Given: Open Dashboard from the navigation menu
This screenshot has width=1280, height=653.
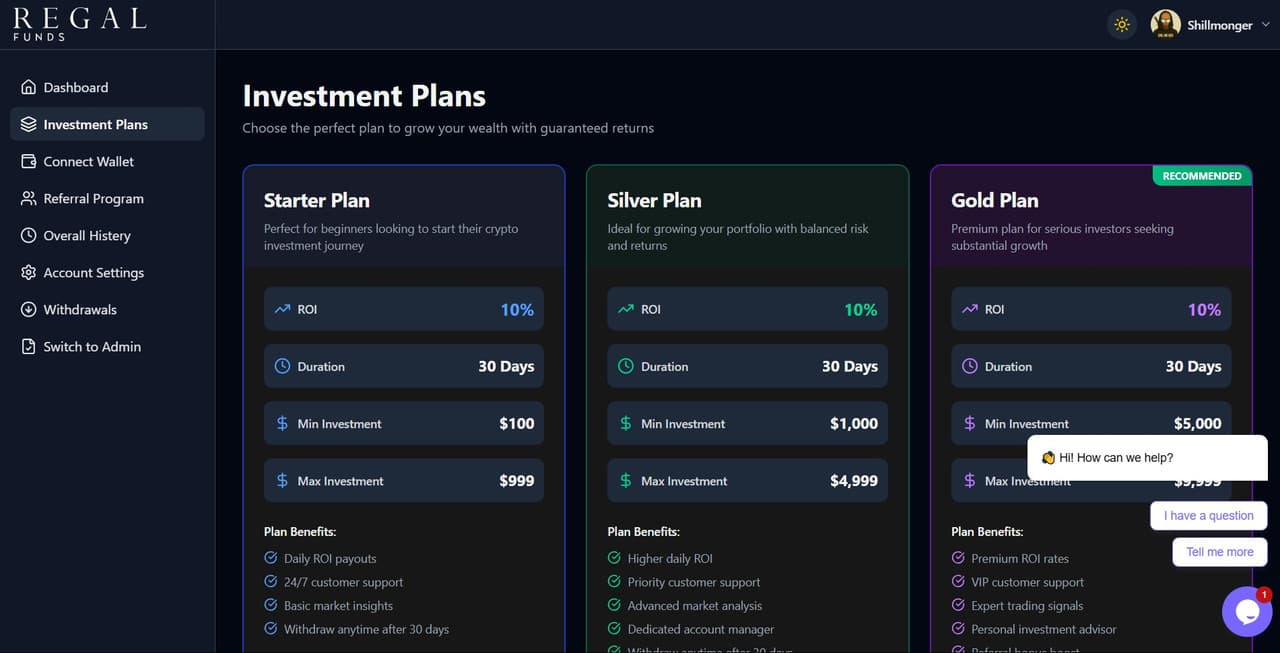Looking at the screenshot, I should click(75, 87).
